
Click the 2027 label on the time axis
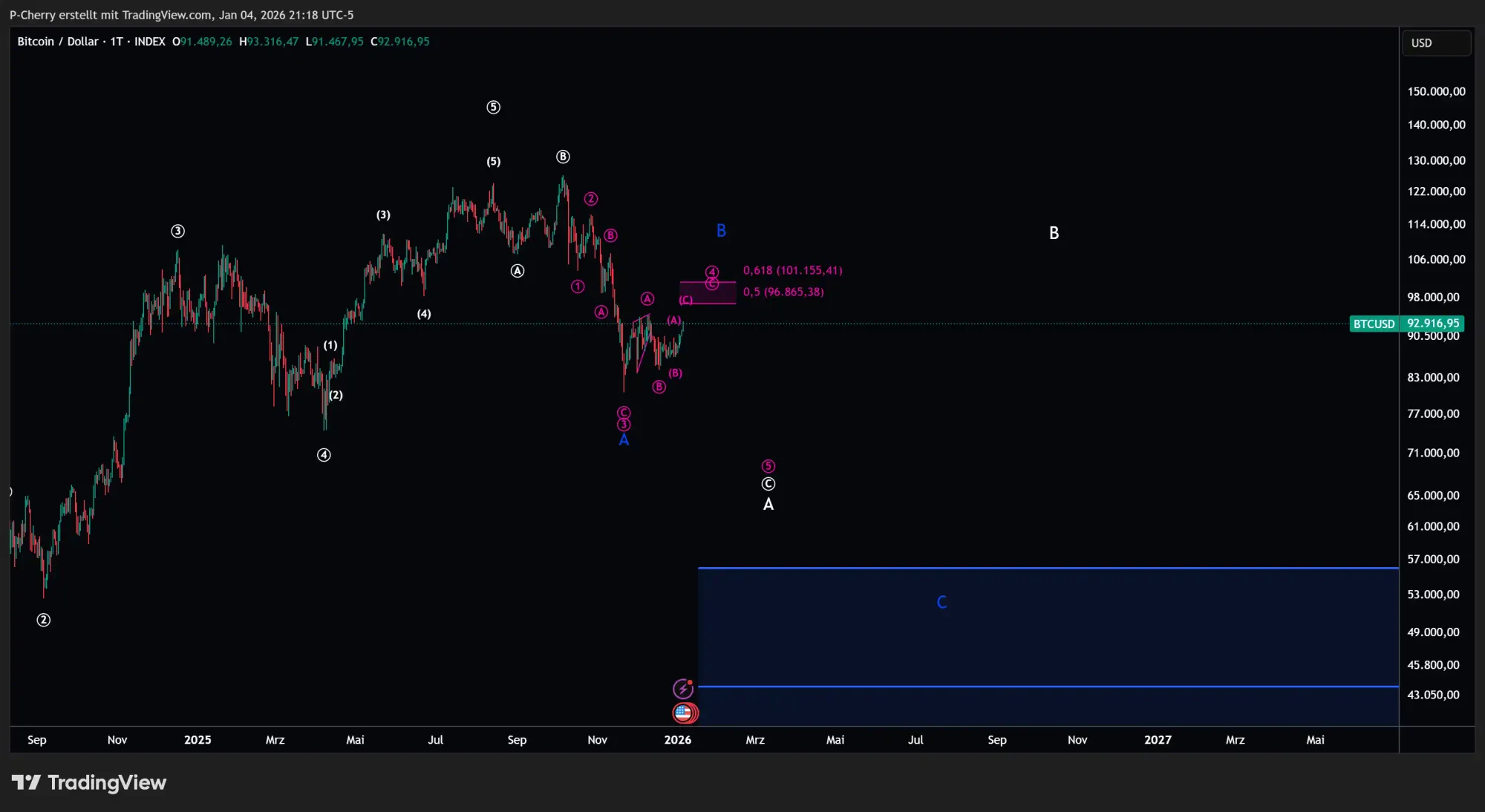click(x=1158, y=740)
